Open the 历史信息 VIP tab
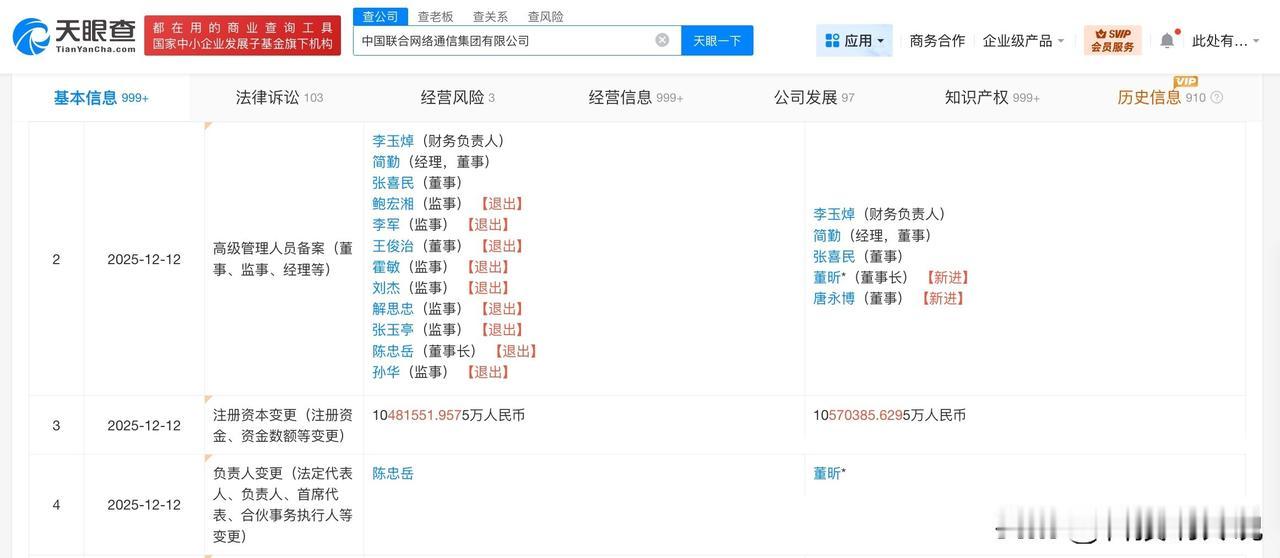 click(1161, 97)
